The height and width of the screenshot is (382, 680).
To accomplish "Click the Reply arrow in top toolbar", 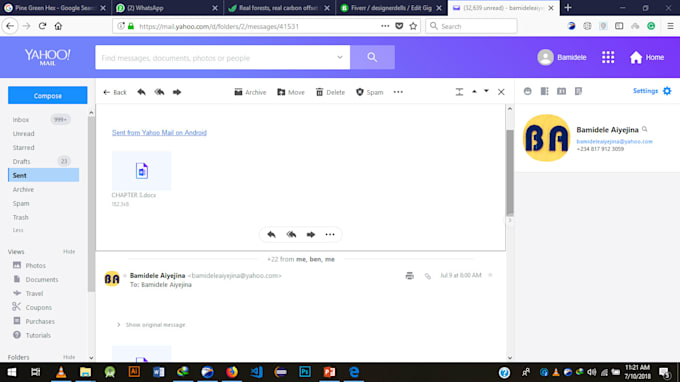I will [141, 92].
